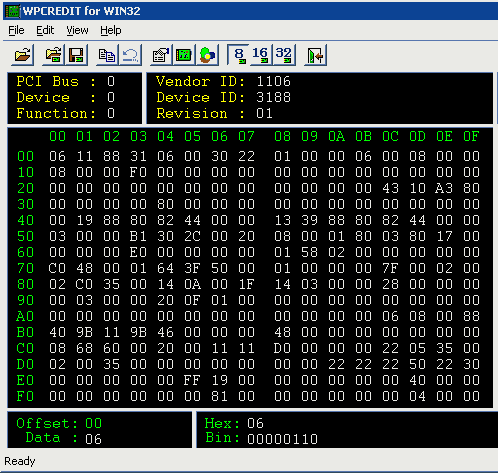Screen dimensions: 498x473
Task: Select byte 7F in row 70
Action: pos(390,268)
